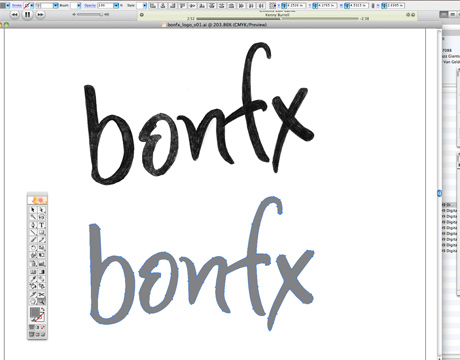This screenshot has width=460, height=360.
Task: Select the Scale tool
Action: [x=42, y=248]
